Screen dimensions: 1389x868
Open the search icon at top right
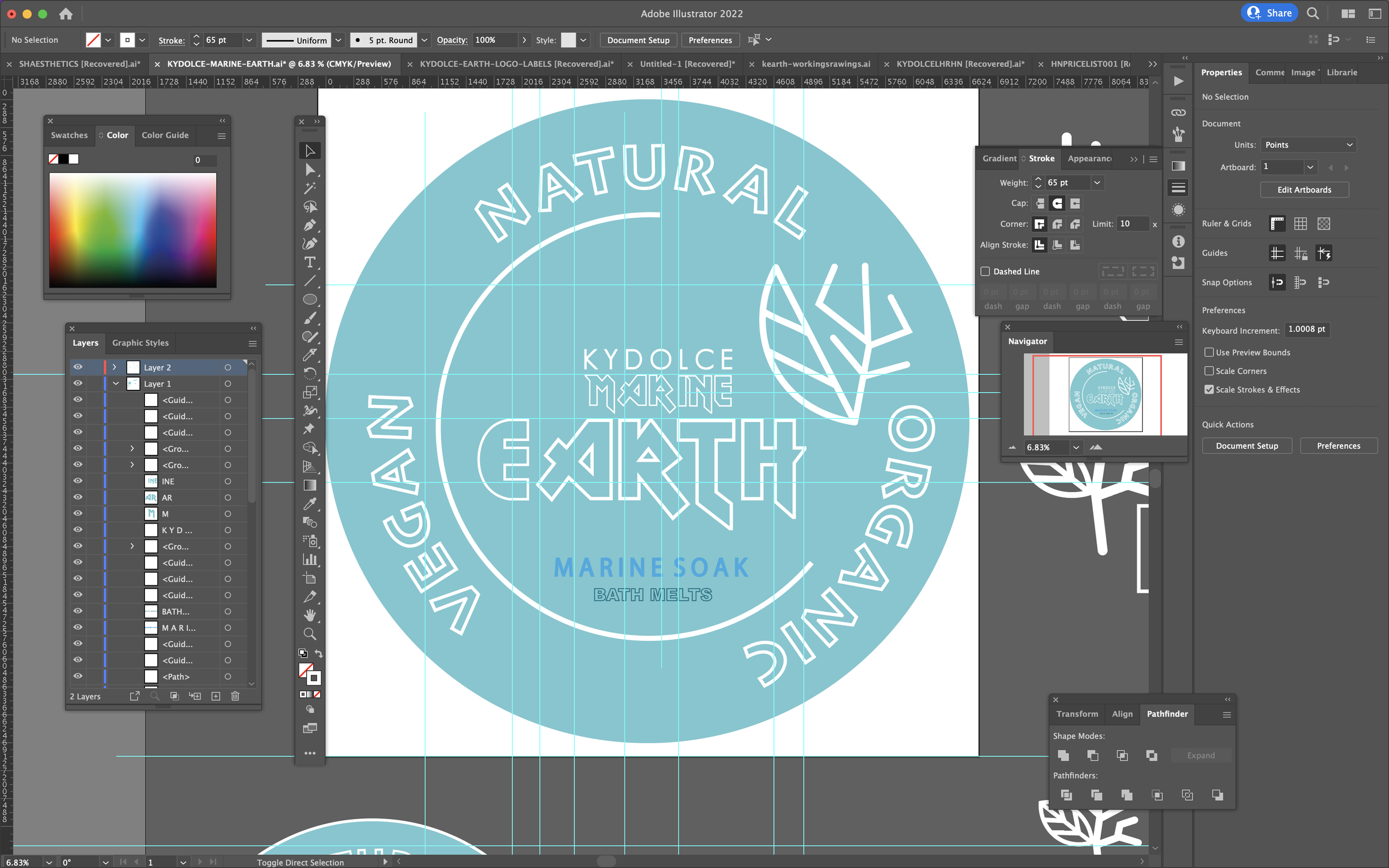1313,13
